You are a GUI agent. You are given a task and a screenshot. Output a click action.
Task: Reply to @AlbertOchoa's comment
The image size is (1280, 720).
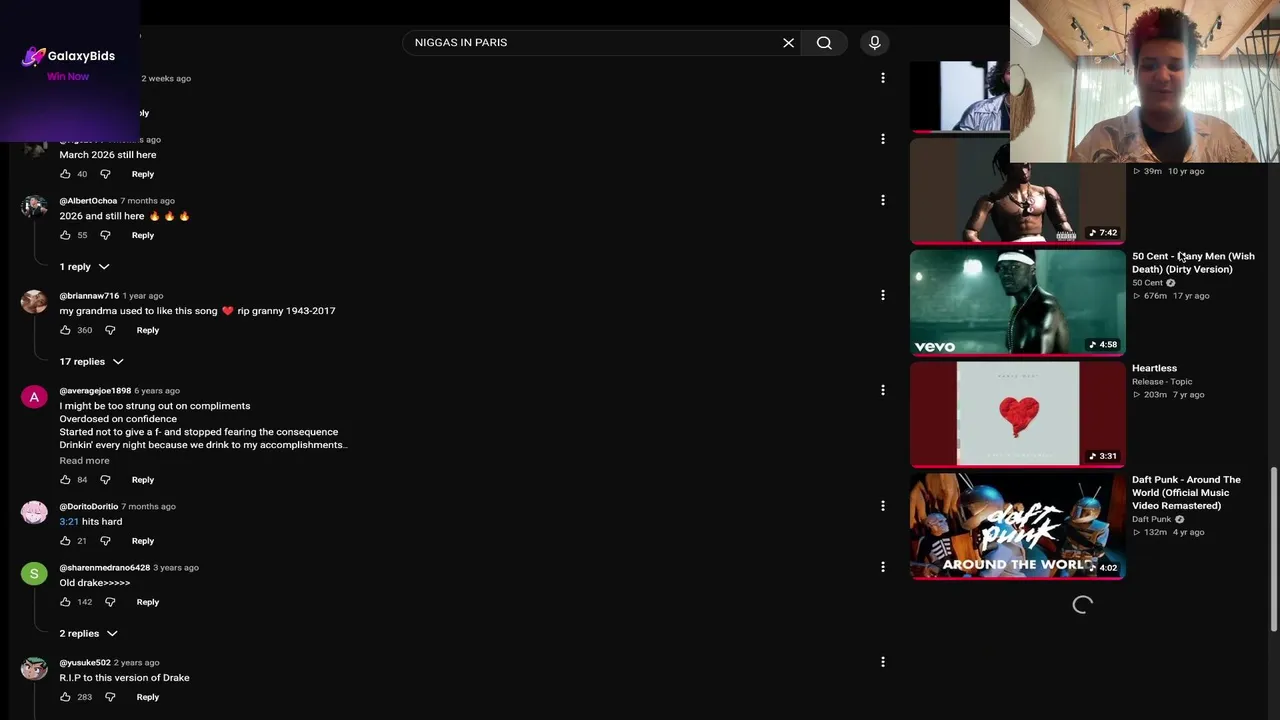(x=143, y=235)
